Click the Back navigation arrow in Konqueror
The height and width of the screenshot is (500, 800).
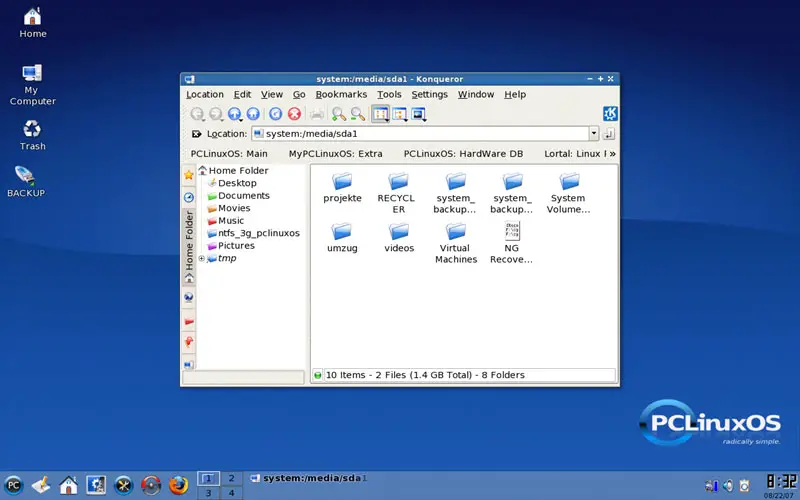tap(197, 114)
